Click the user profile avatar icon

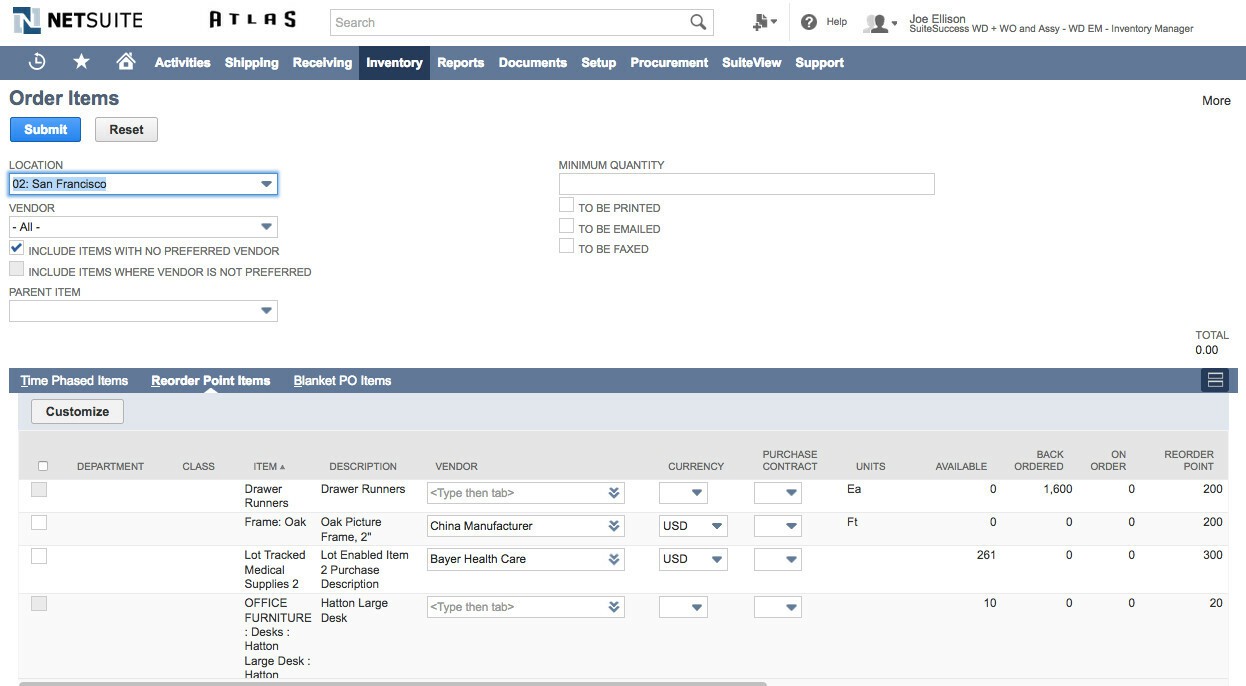pyautogui.click(x=875, y=22)
